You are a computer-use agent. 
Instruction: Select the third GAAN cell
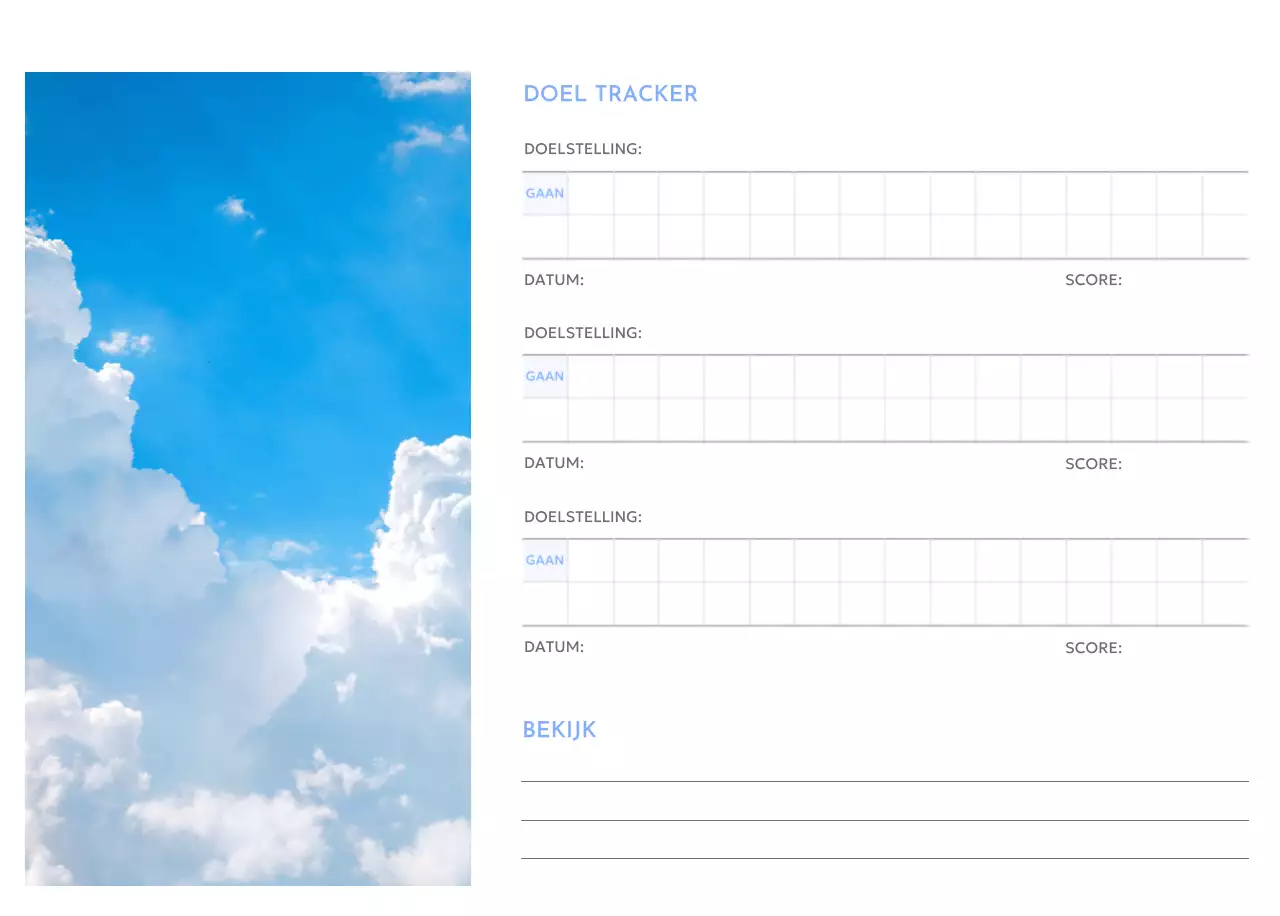(544, 560)
